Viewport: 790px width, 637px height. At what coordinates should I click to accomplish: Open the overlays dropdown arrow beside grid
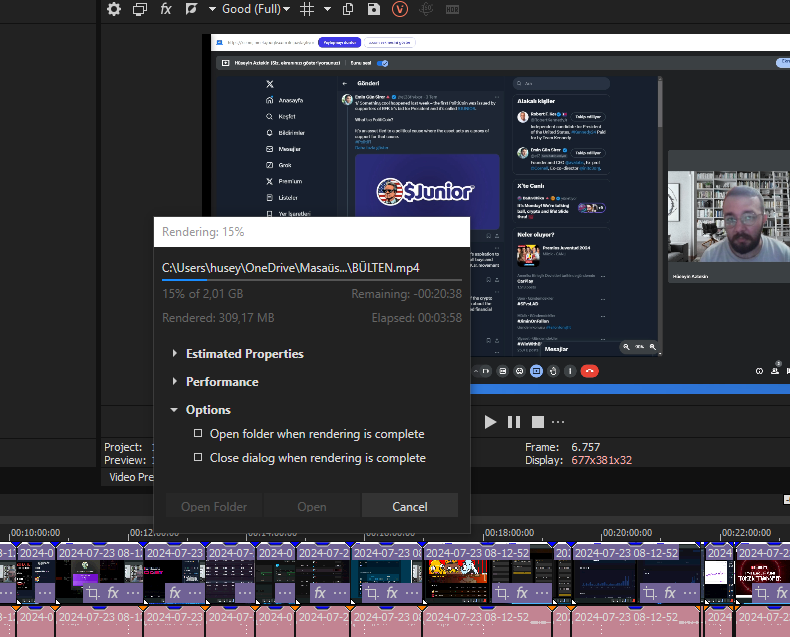coord(327,9)
